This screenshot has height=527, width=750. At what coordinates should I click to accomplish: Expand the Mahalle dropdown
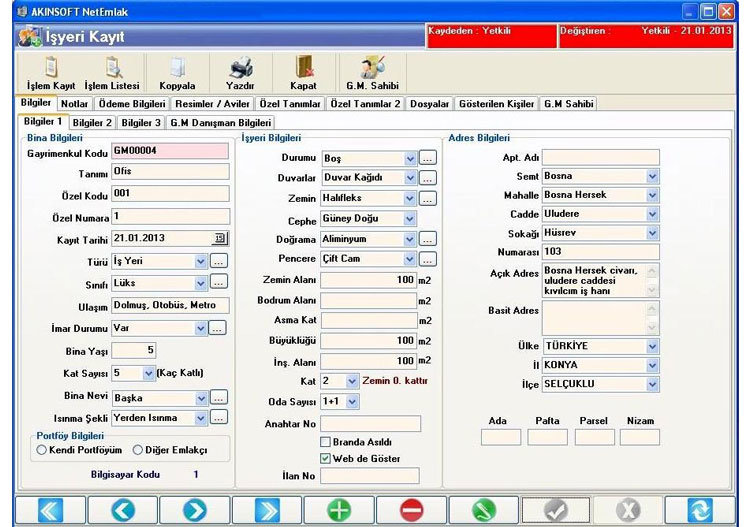(652, 195)
